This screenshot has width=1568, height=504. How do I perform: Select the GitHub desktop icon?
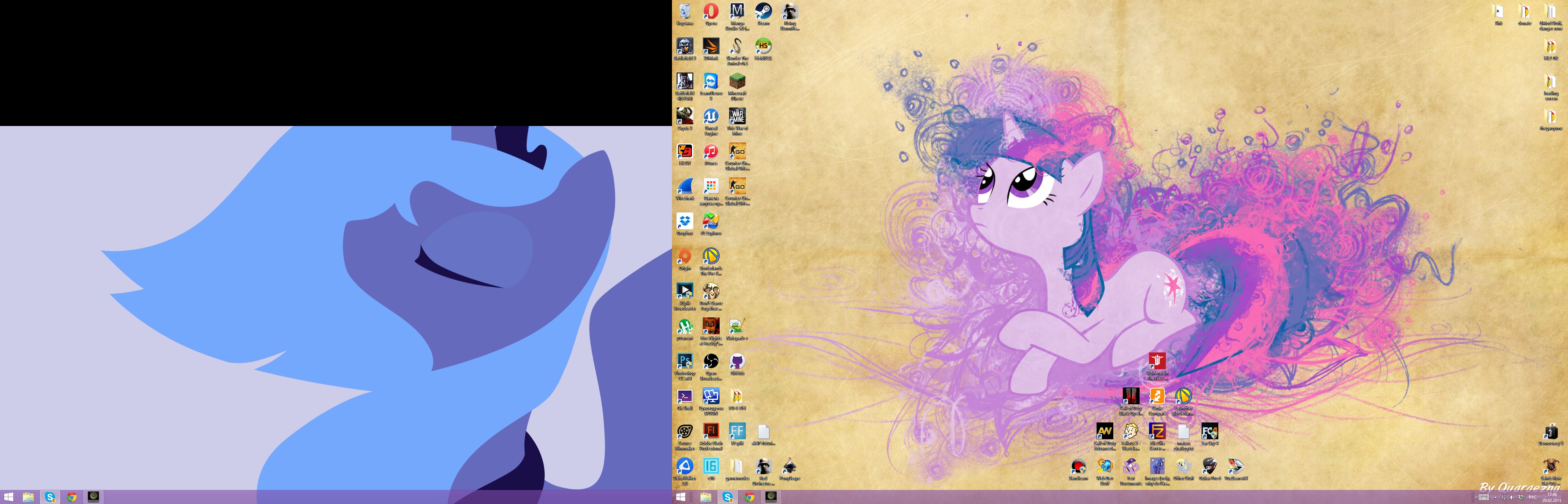(737, 362)
